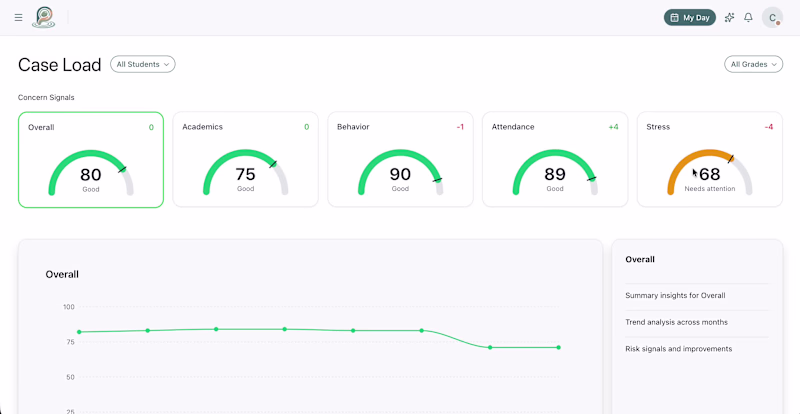The height and width of the screenshot is (414, 800).
Task: Expand the All Grades dropdown
Action: point(754,64)
